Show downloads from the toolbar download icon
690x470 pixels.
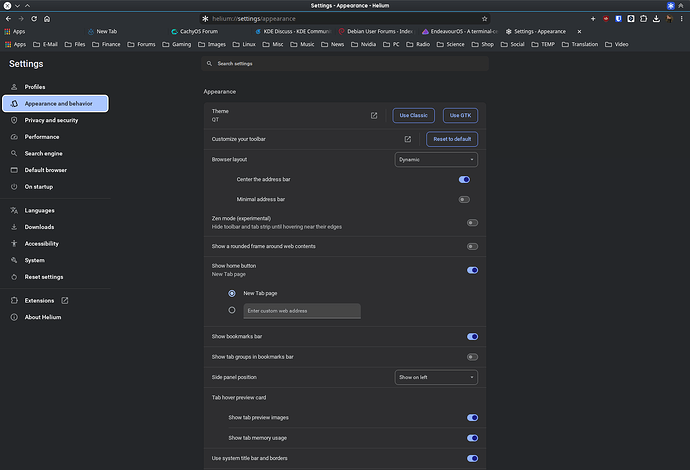point(656,18)
